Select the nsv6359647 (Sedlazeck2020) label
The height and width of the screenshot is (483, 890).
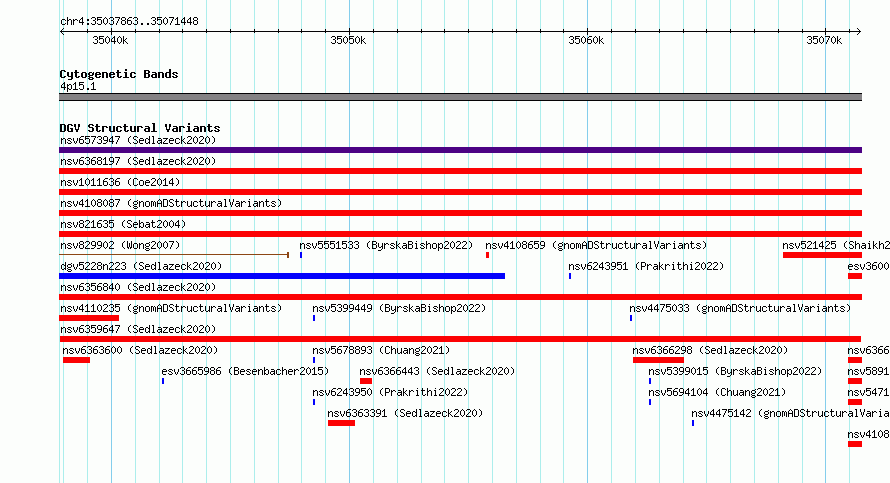[138, 329]
